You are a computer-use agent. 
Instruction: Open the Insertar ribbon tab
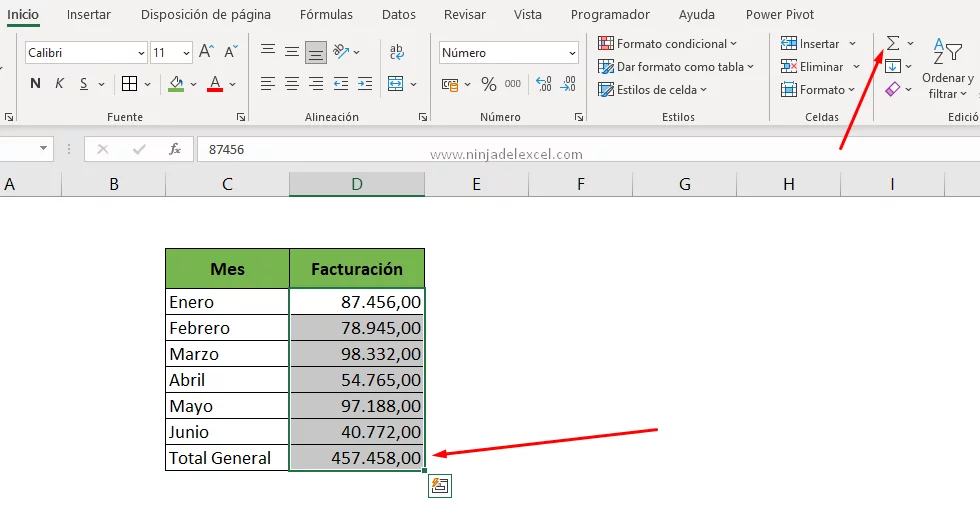click(x=89, y=15)
